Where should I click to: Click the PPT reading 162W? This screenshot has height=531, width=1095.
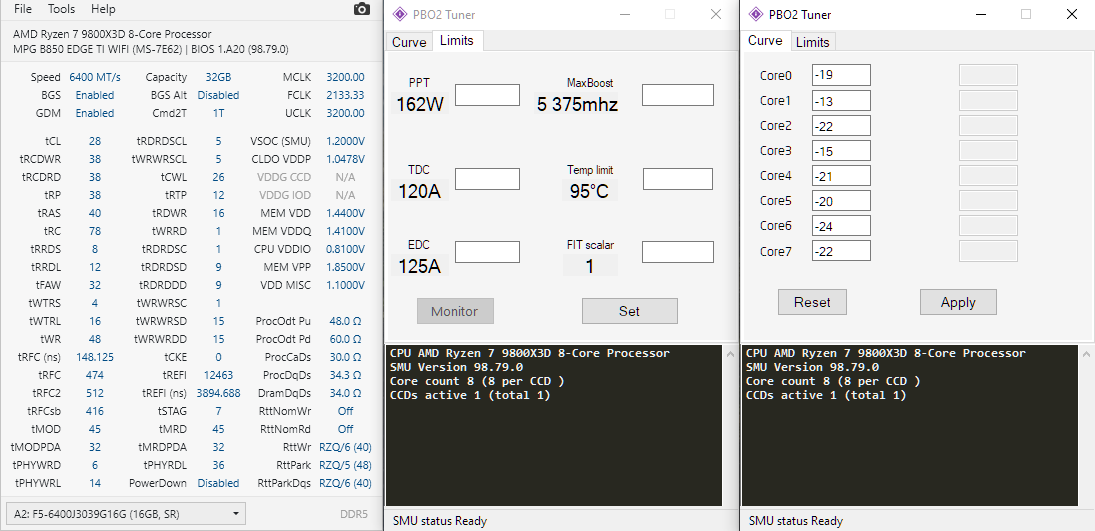[x=420, y=105]
